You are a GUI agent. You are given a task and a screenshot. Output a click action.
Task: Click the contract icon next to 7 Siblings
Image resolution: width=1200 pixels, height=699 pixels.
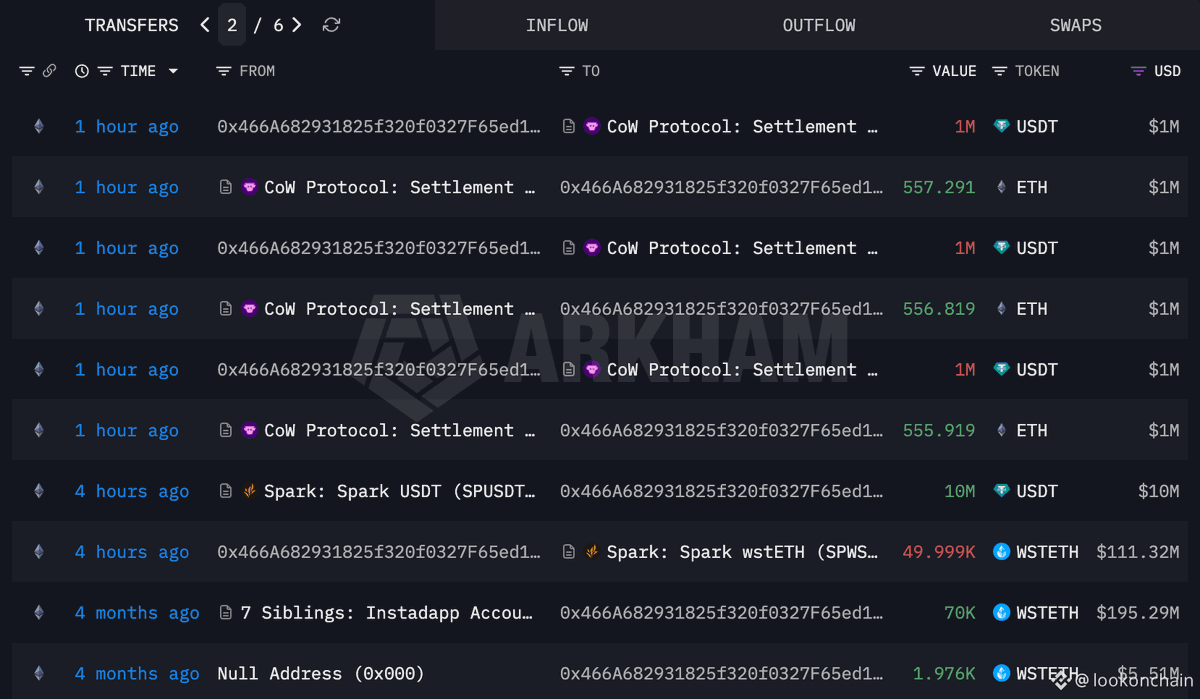tap(226, 613)
